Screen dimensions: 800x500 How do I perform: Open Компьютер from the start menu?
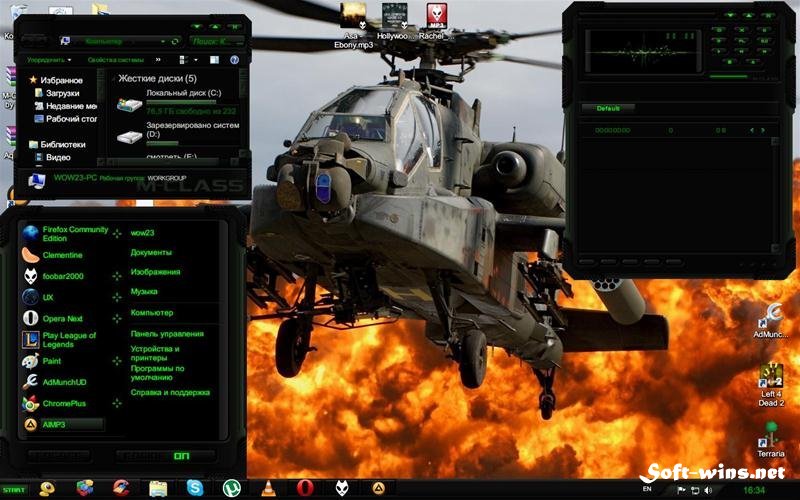click(152, 312)
